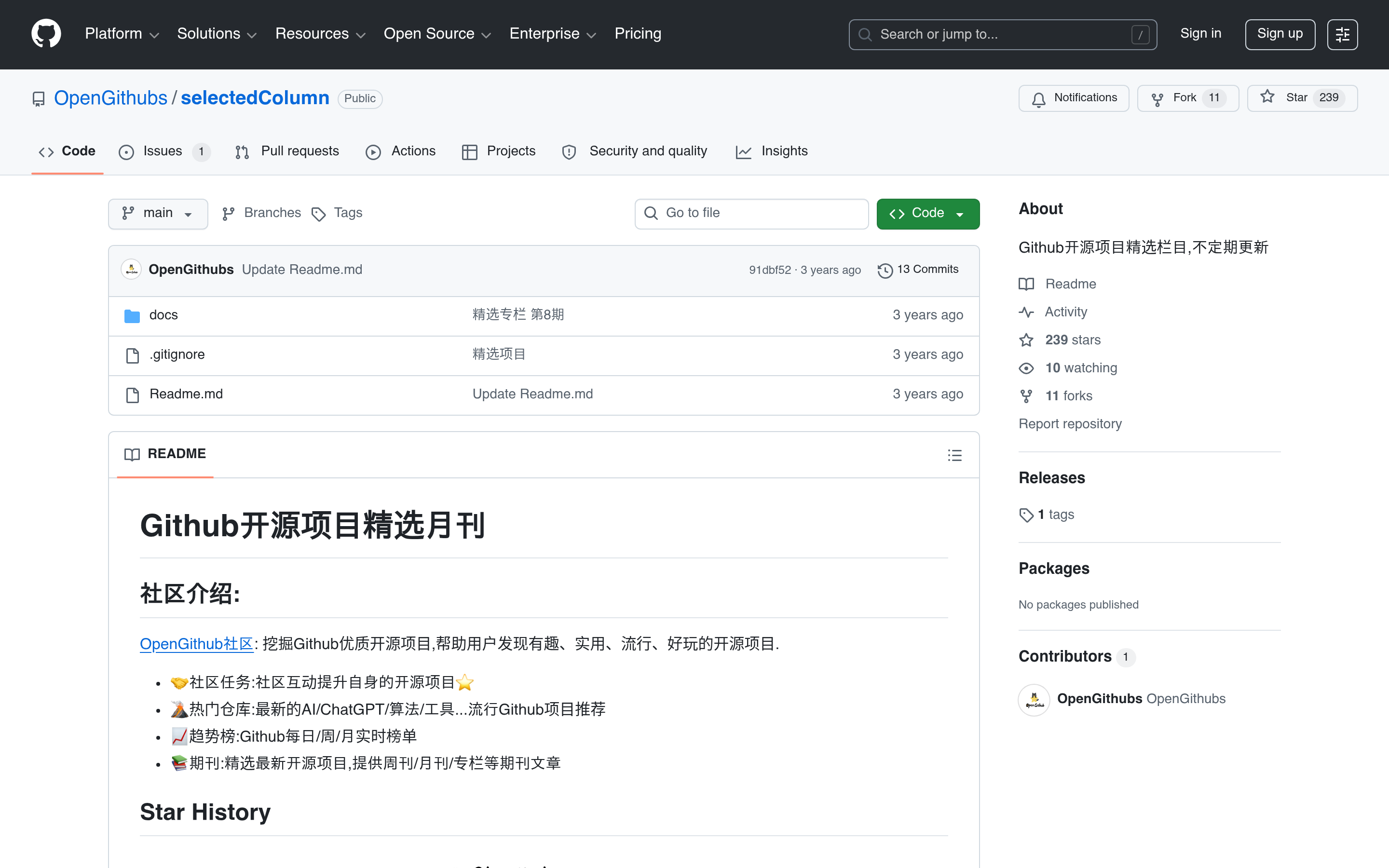The height and width of the screenshot is (868, 1389).
Task: Open the Security and quality tab
Action: pyautogui.click(x=634, y=151)
